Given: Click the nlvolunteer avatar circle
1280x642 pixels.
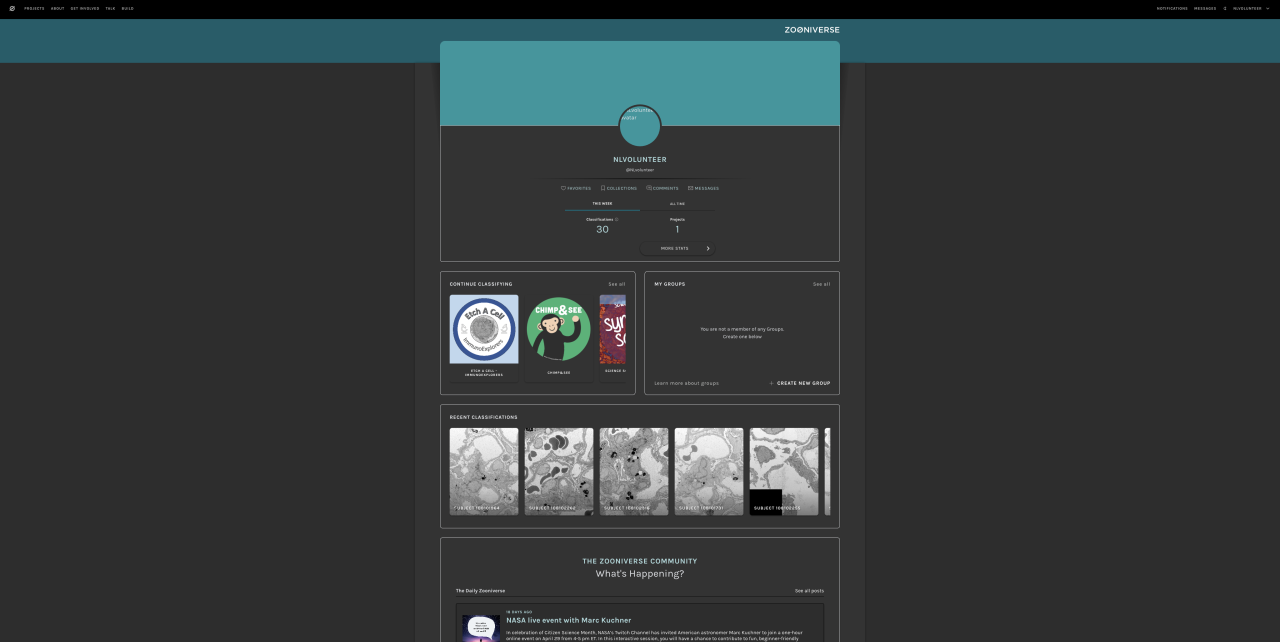Looking at the screenshot, I should coord(640,126).
